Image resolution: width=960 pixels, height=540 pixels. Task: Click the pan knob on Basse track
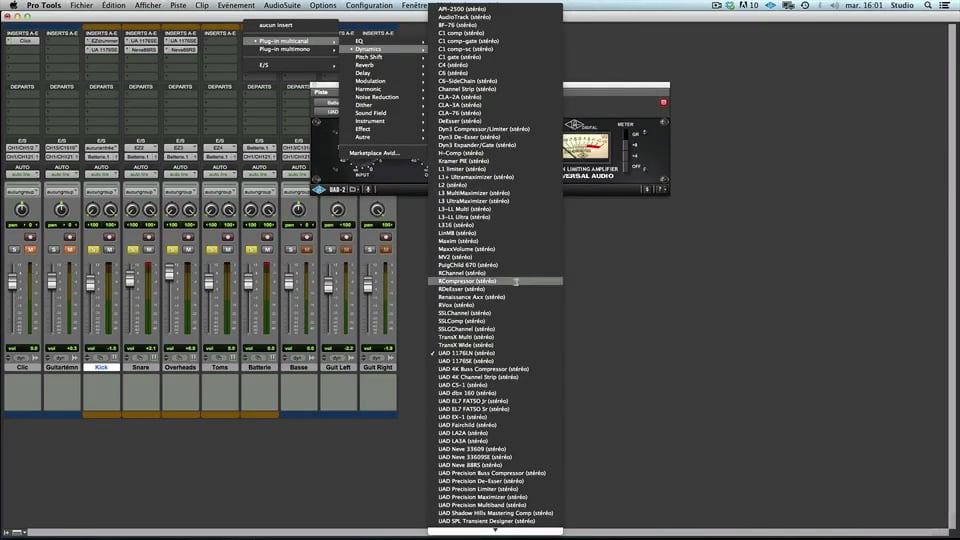(x=298, y=210)
